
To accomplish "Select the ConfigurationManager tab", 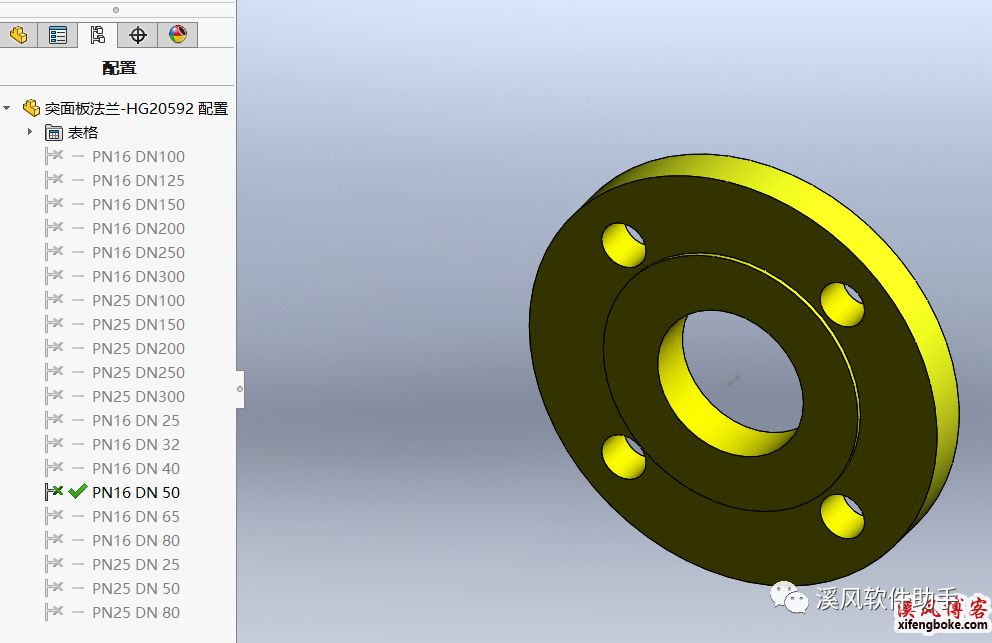I will [97, 35].
